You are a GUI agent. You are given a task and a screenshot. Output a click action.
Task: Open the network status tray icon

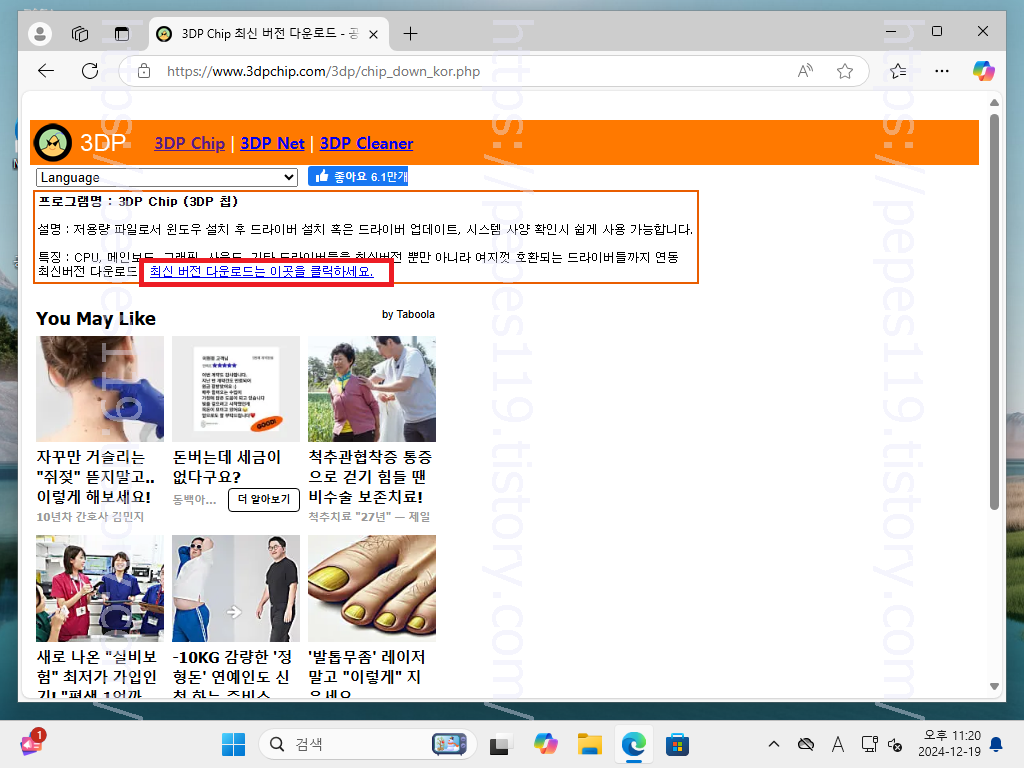869,744
